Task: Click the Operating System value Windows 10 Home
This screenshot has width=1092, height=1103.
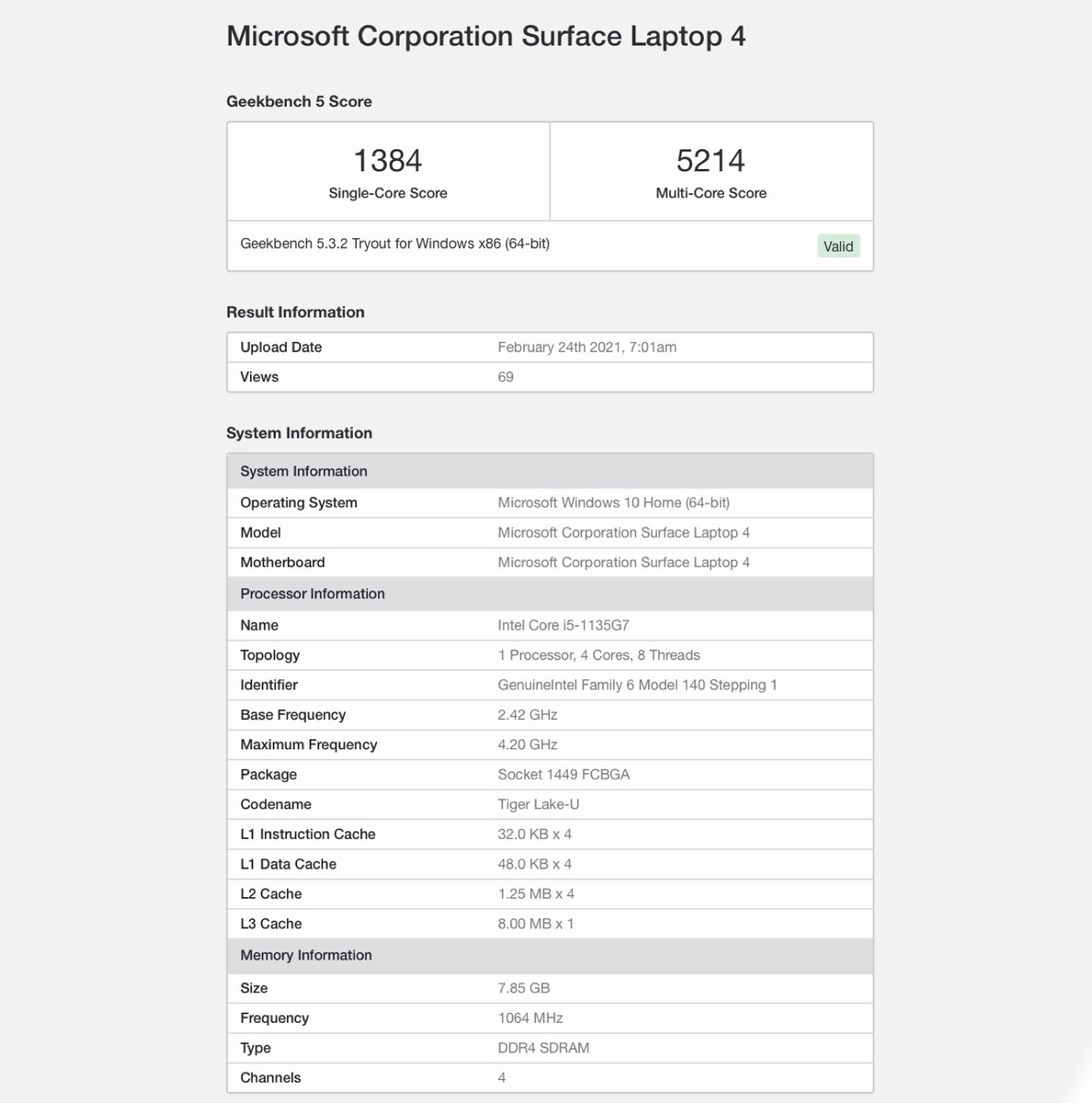Action: (x=613, y=503)
